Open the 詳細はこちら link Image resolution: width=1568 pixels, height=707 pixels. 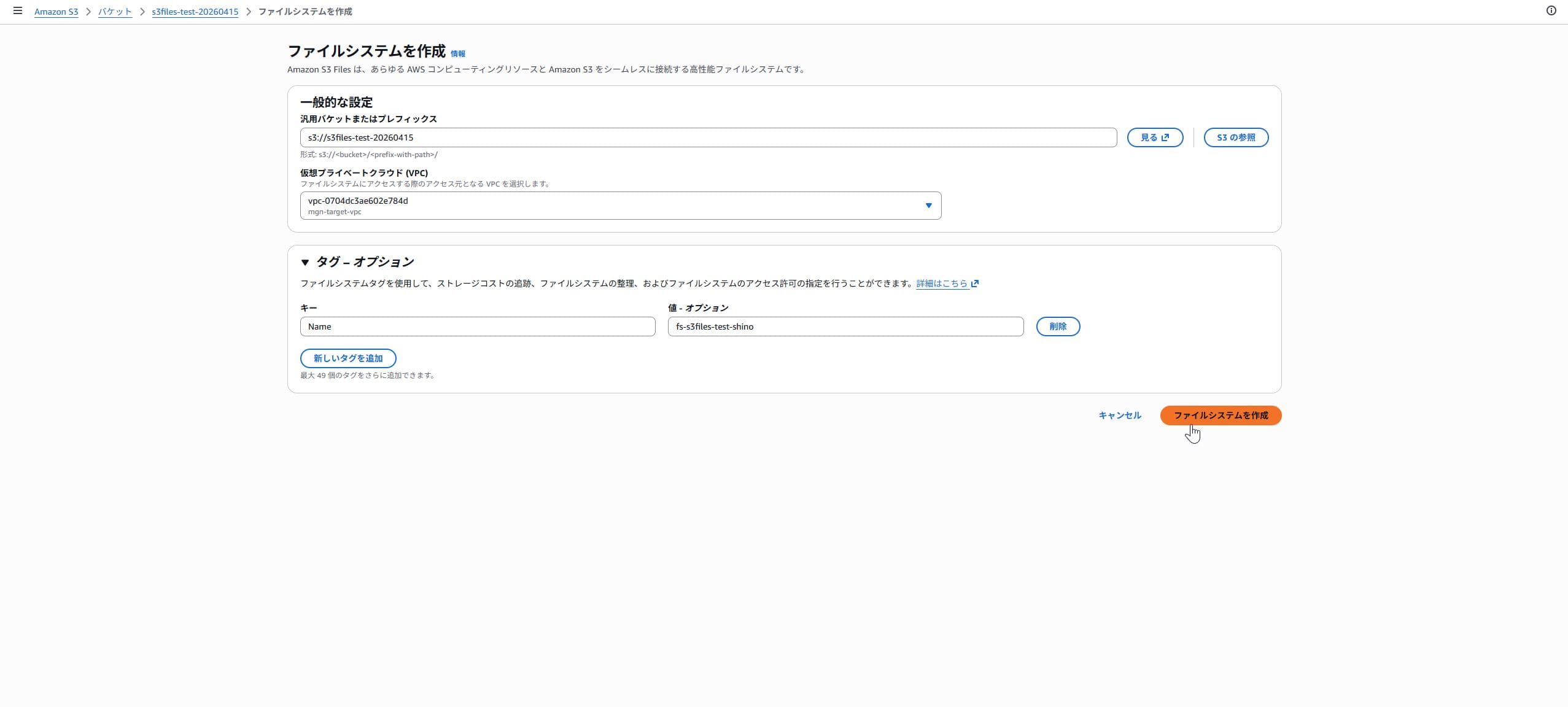[x=941, y=284]
